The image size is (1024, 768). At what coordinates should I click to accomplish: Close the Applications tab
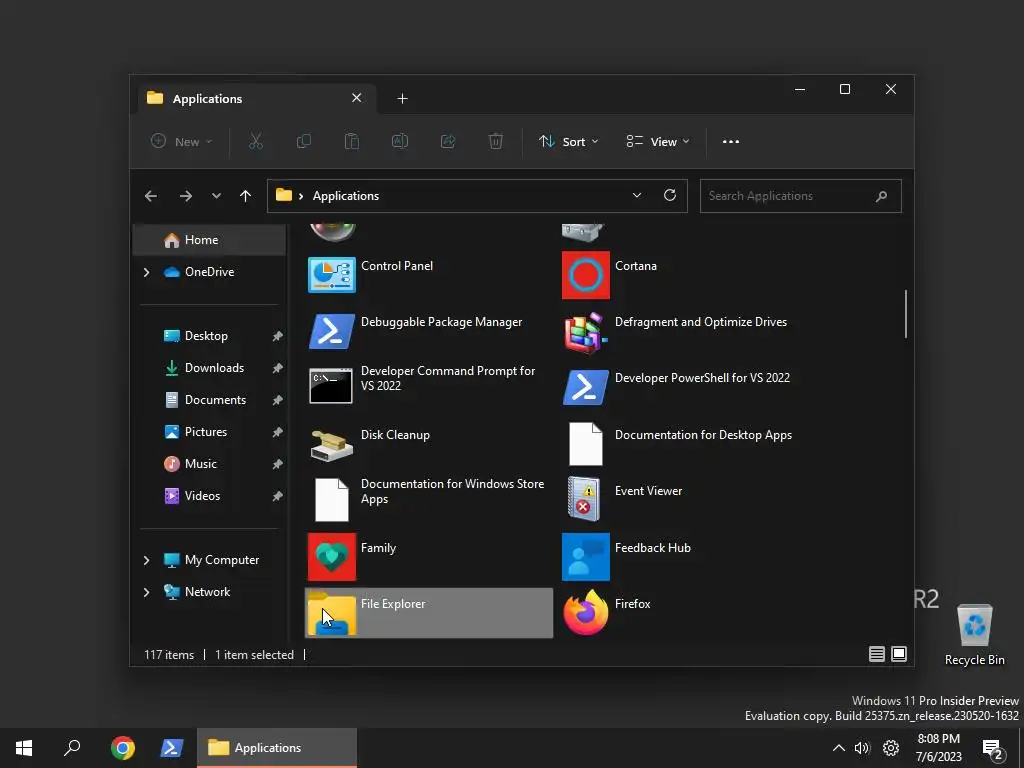(x=357, y=98)
